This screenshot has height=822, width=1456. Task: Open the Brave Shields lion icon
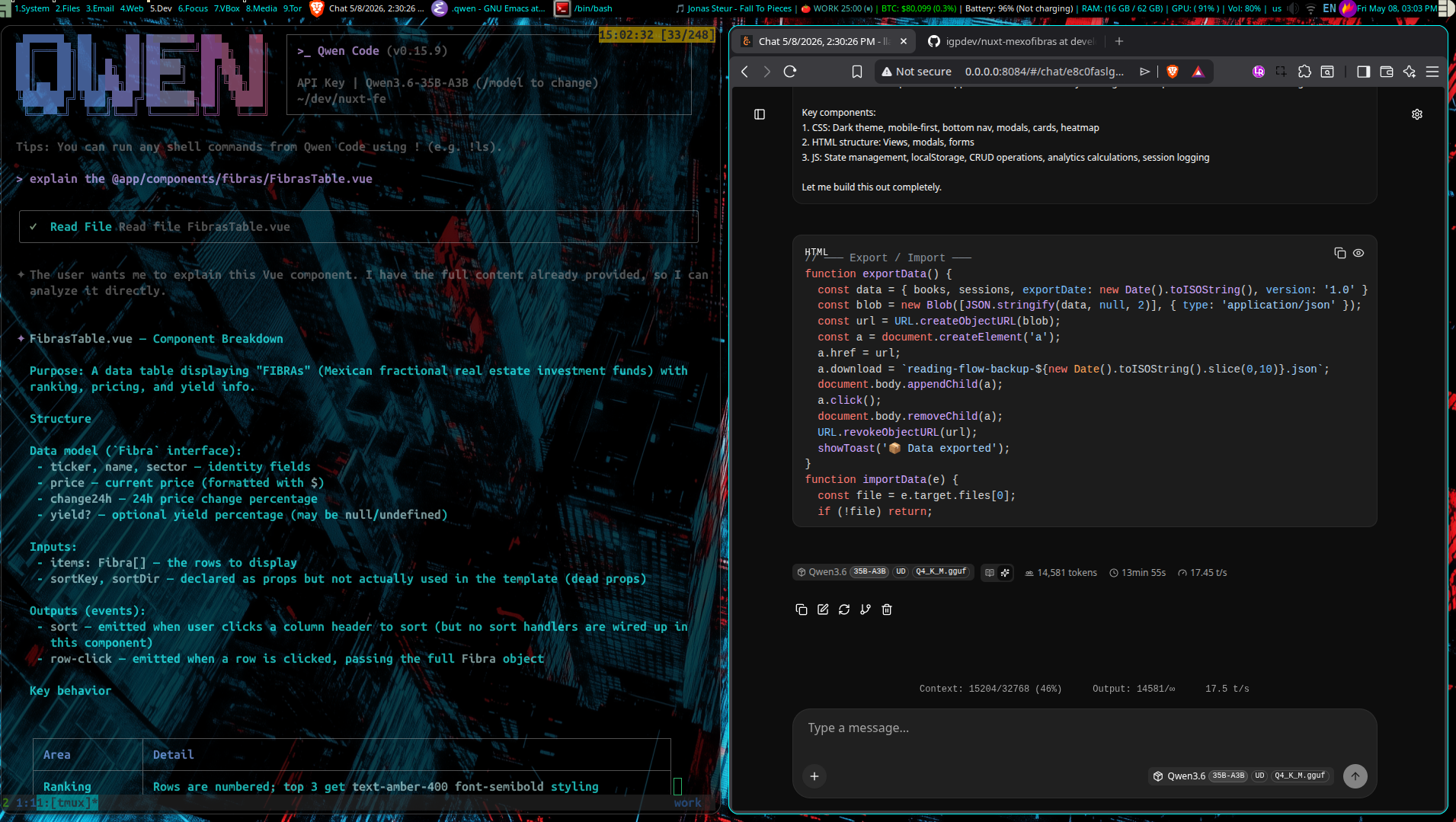click(1173, 72)
